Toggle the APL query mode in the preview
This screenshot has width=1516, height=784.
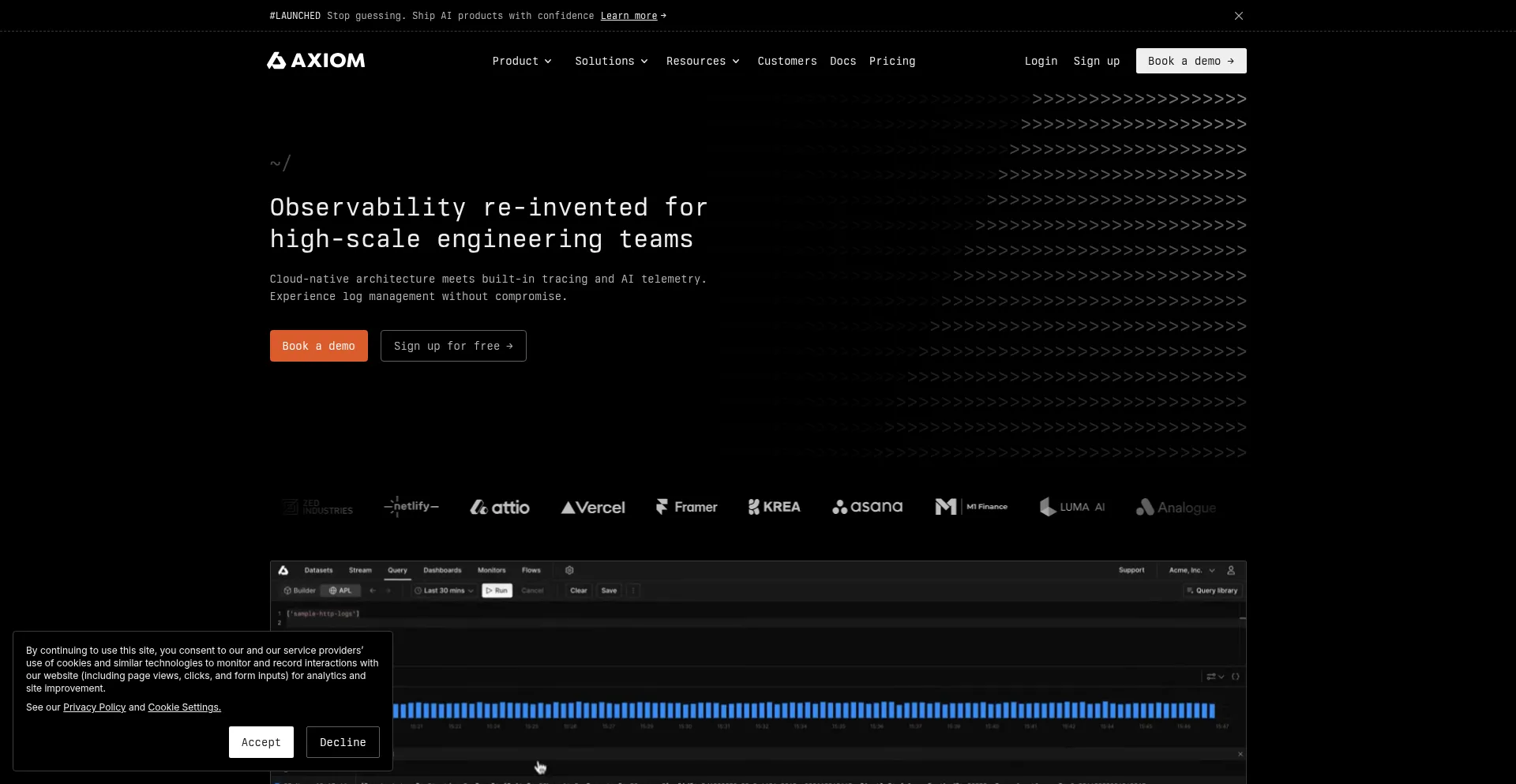click(340, 591)
